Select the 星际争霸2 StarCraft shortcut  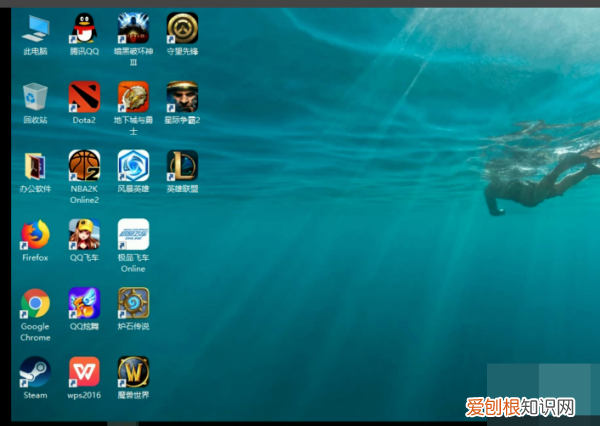tap(182, 97)
